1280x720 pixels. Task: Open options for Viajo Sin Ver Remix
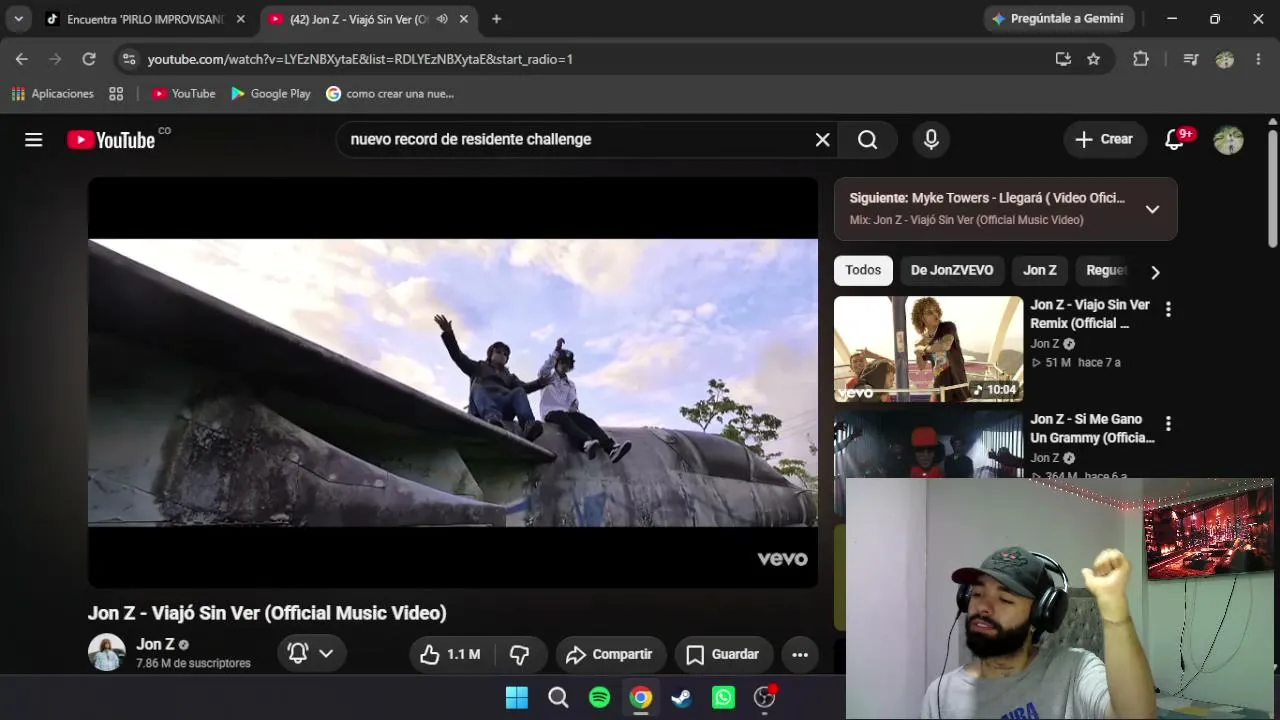pos(1168,309)
